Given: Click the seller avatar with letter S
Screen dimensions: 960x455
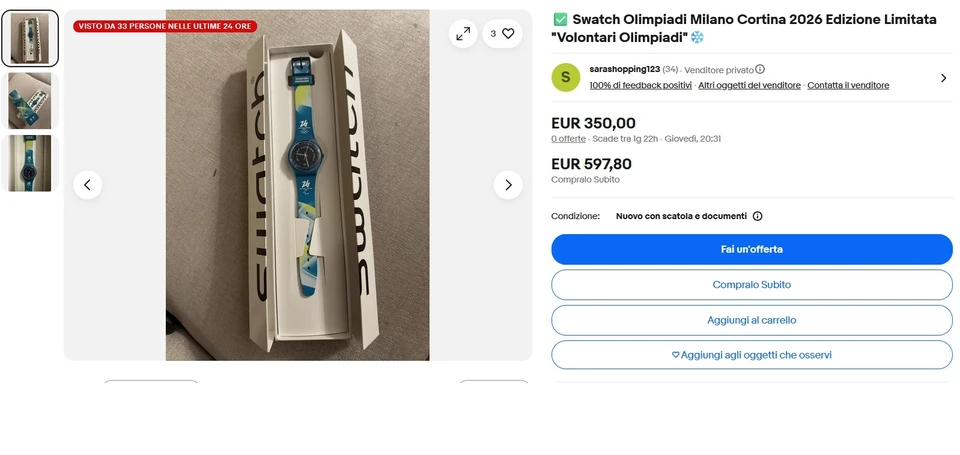Looking at the screenshot, I should pos(566,77).
